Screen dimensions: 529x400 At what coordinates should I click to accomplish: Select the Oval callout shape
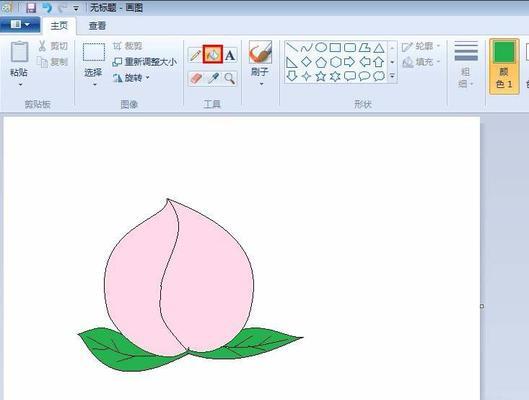364,76
